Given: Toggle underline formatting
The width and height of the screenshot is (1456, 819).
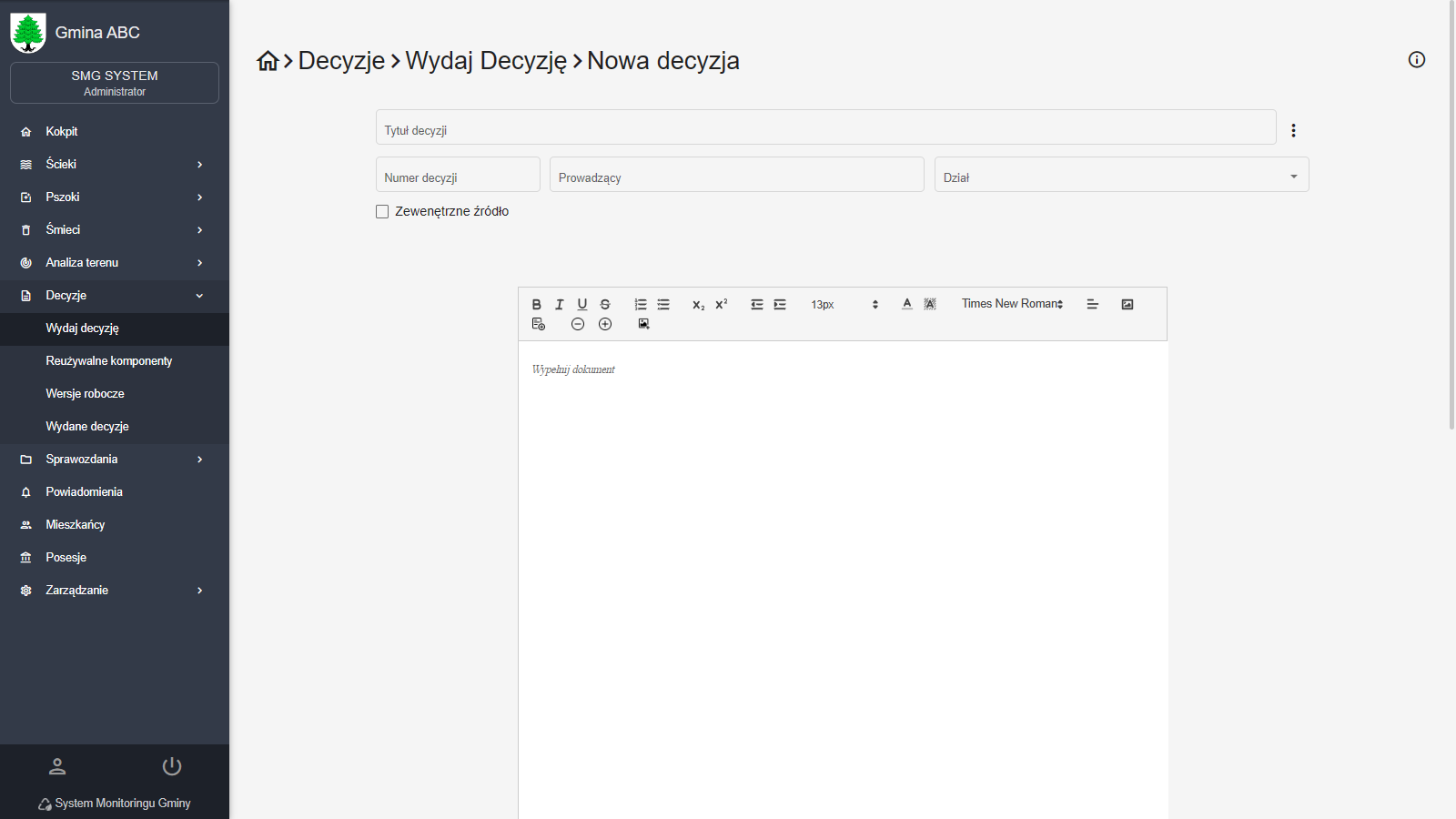Looking at the screenshot, I should click(582, 305).
